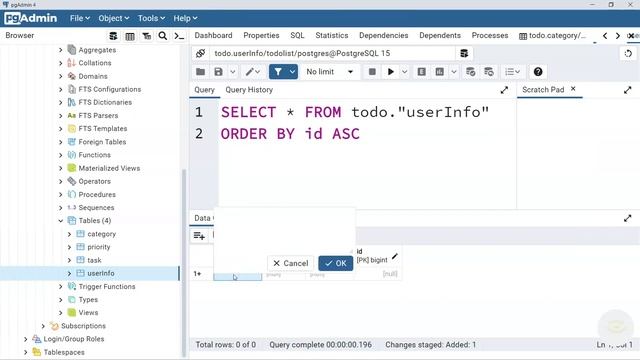Expand the Functions tree node

(x=60, y=155)
